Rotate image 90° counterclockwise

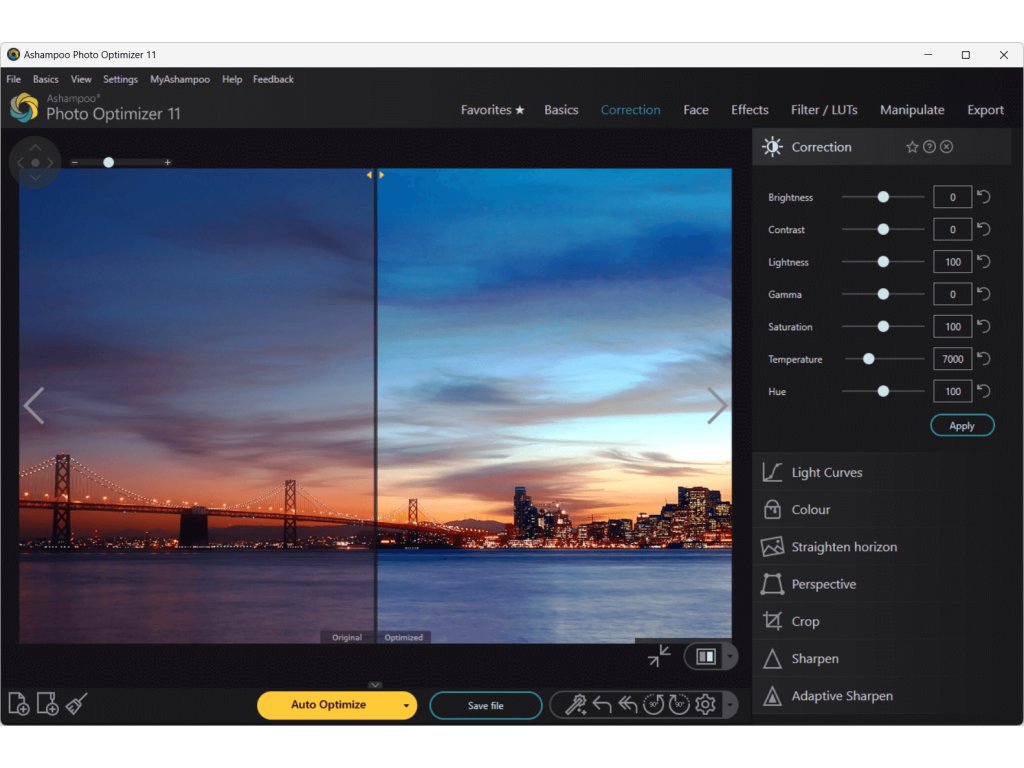coord(653,705)
